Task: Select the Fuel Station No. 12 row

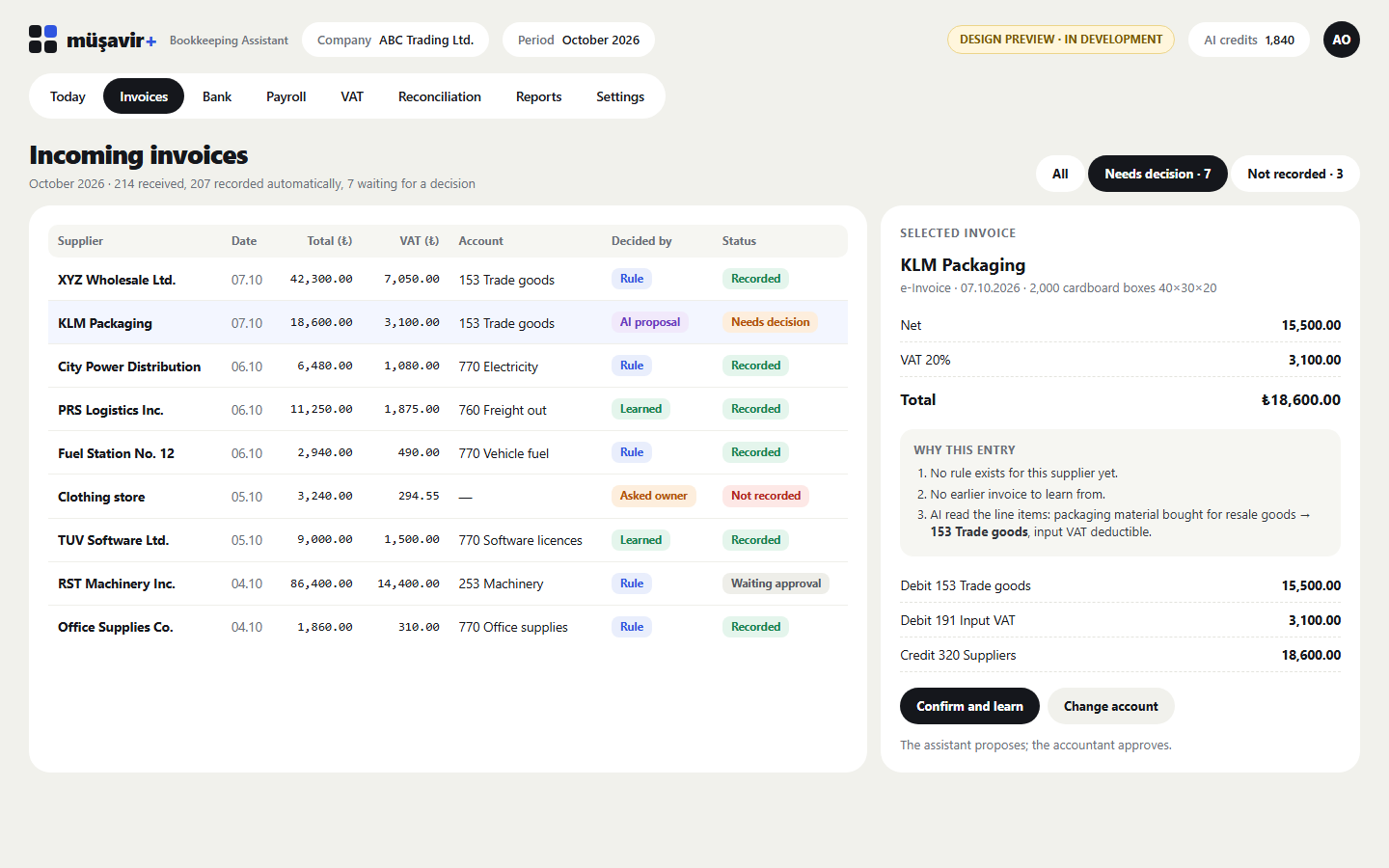Action: [x=448, y=452]
